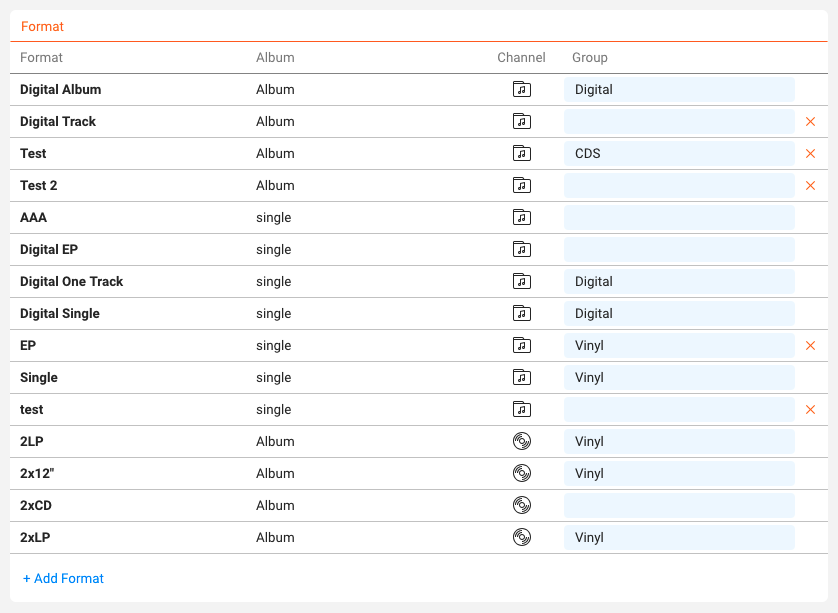
Task: Remove the EP format row
Action: (x=810, y=346)
